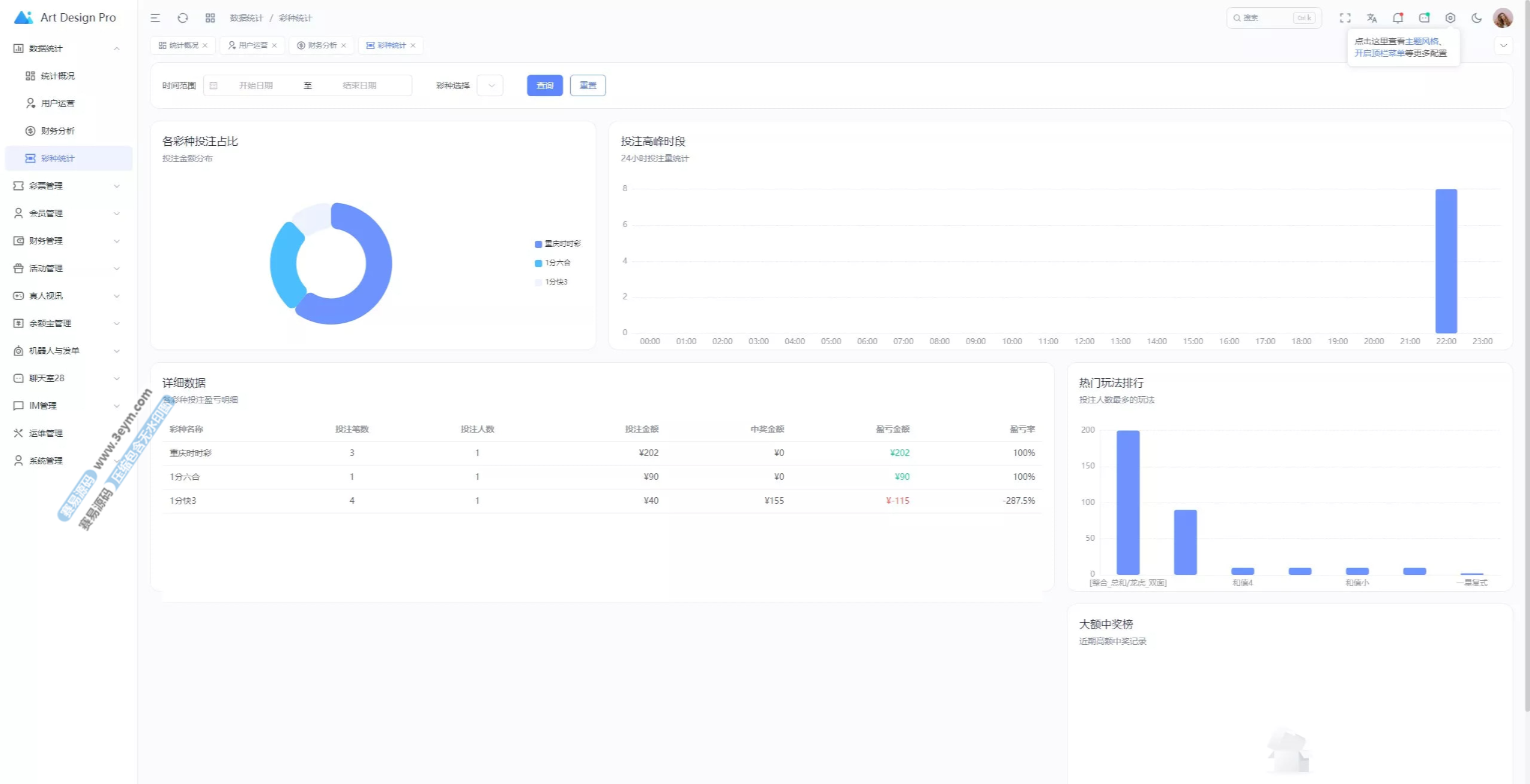The height and width of the screenshot is (784, 1530).
Task: Open the notification bell
Action: [x=1398, y=18]
